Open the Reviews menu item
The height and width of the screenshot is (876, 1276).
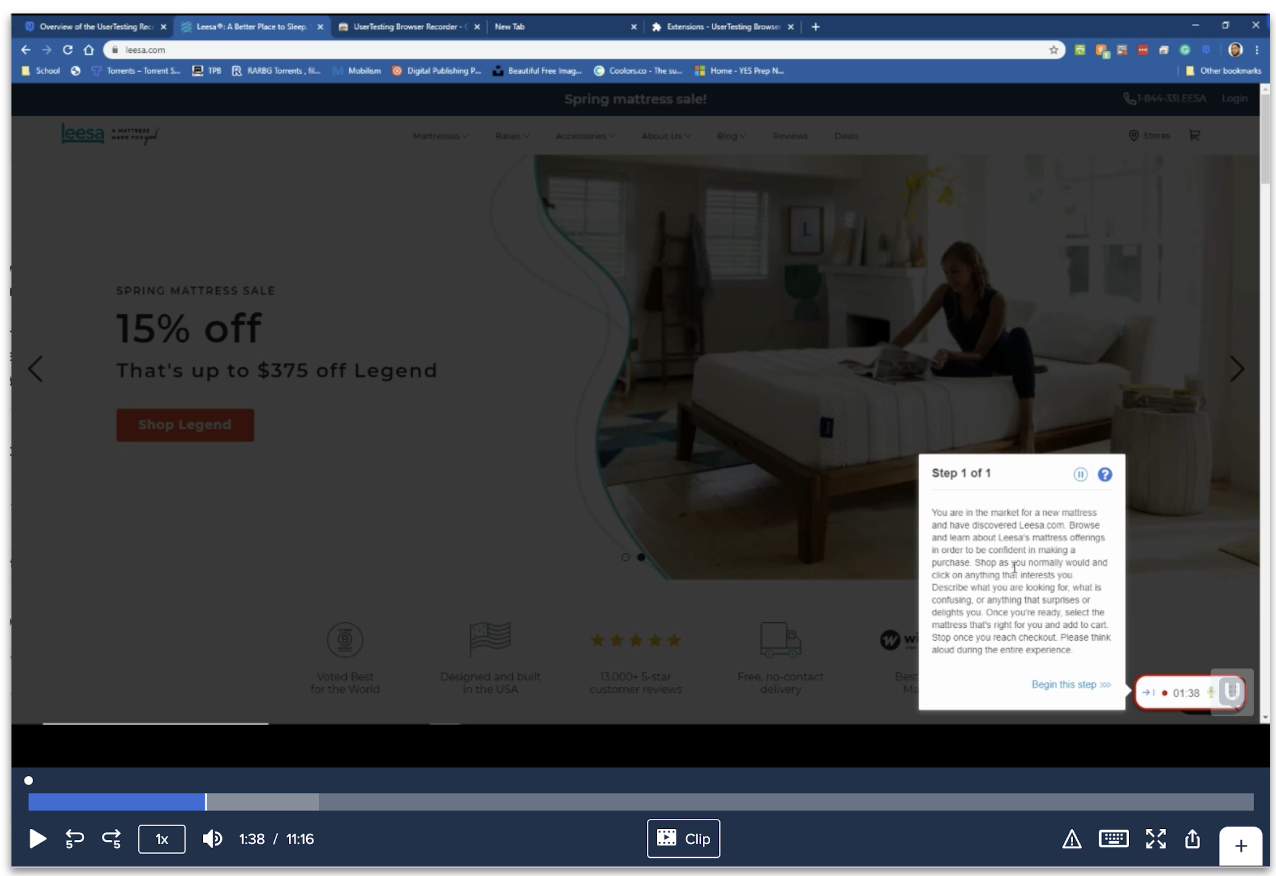pyautogui.click(x=790, y=136)
